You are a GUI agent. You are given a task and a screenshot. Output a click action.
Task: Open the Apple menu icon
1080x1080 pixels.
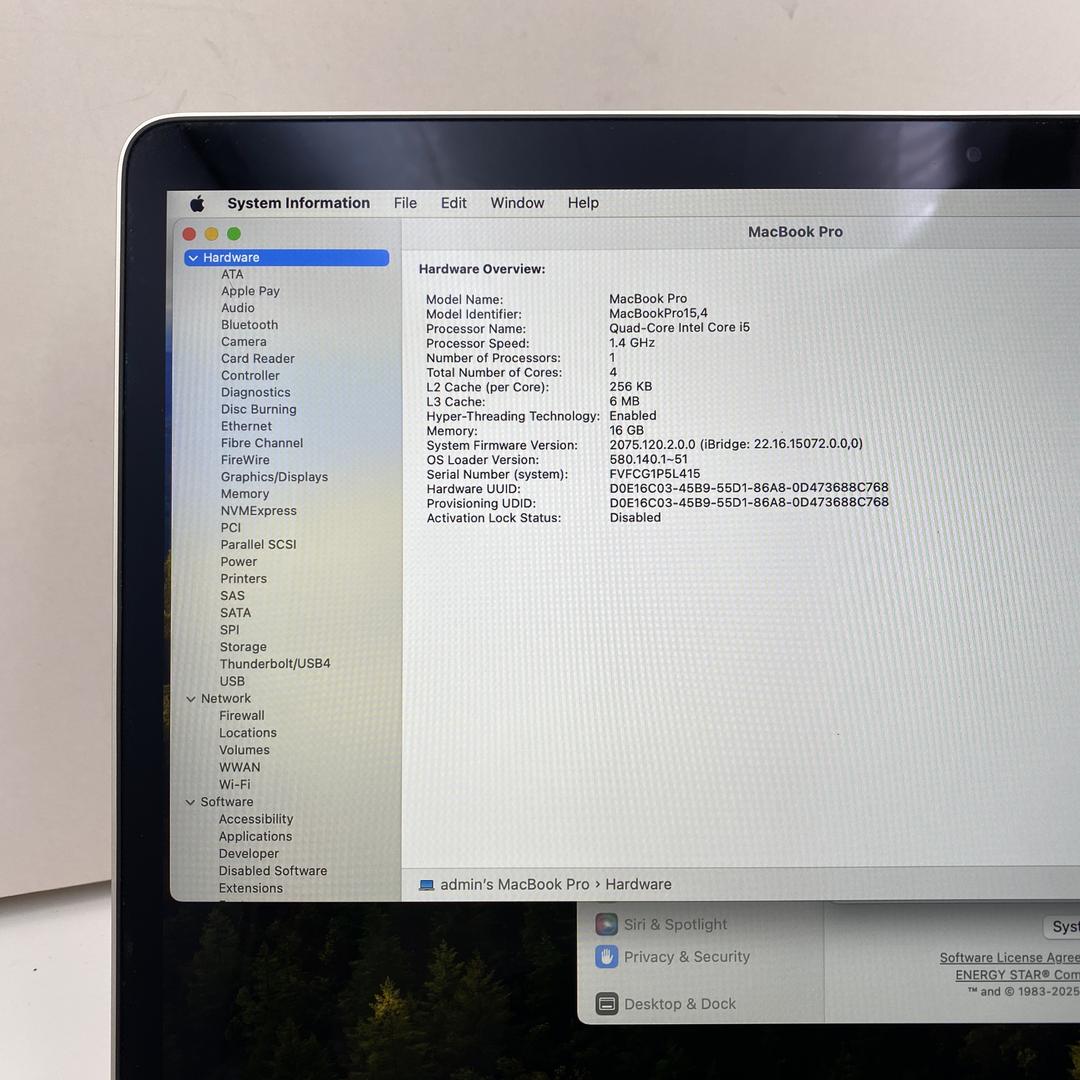click(197, 203)
